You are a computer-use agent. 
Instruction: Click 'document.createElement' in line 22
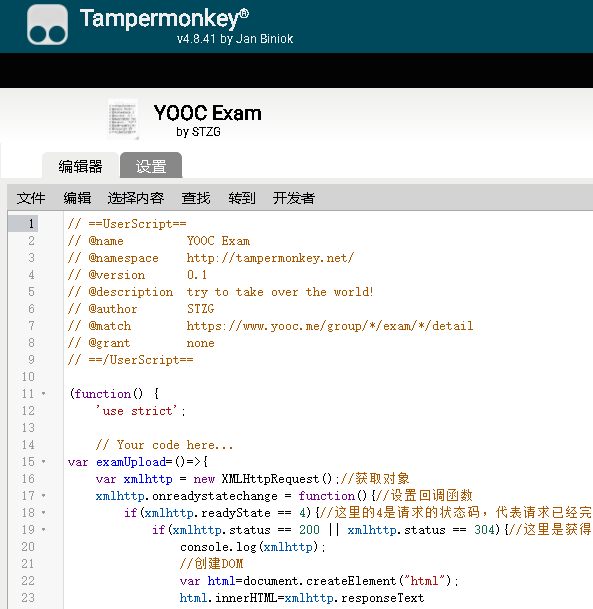coord(319,581)
